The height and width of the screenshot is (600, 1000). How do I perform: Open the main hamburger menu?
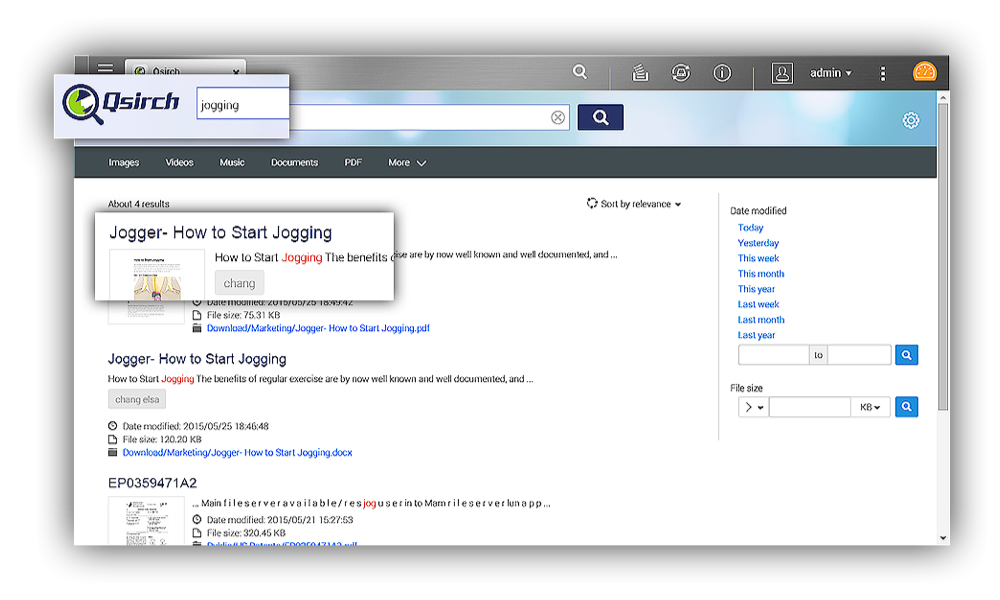point(105,67)
